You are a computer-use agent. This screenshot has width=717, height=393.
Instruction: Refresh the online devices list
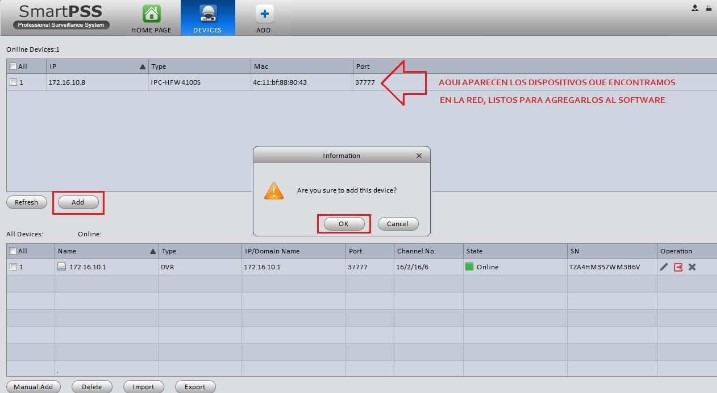(x=27, y=202)
